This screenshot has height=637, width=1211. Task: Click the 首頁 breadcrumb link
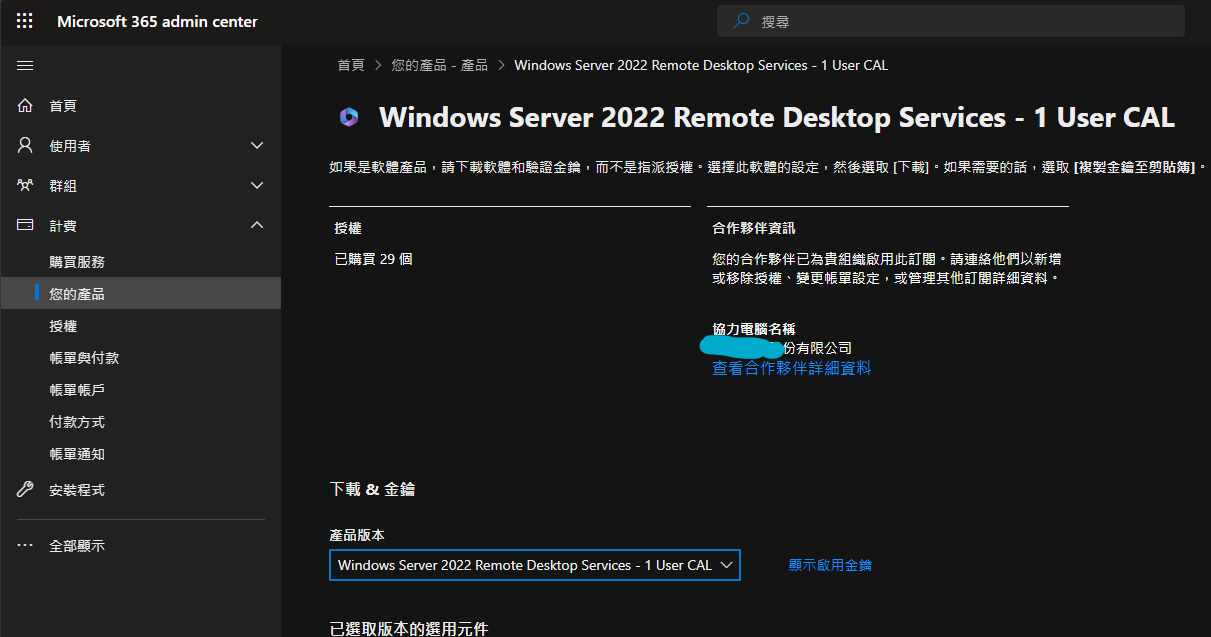point(351,65)
